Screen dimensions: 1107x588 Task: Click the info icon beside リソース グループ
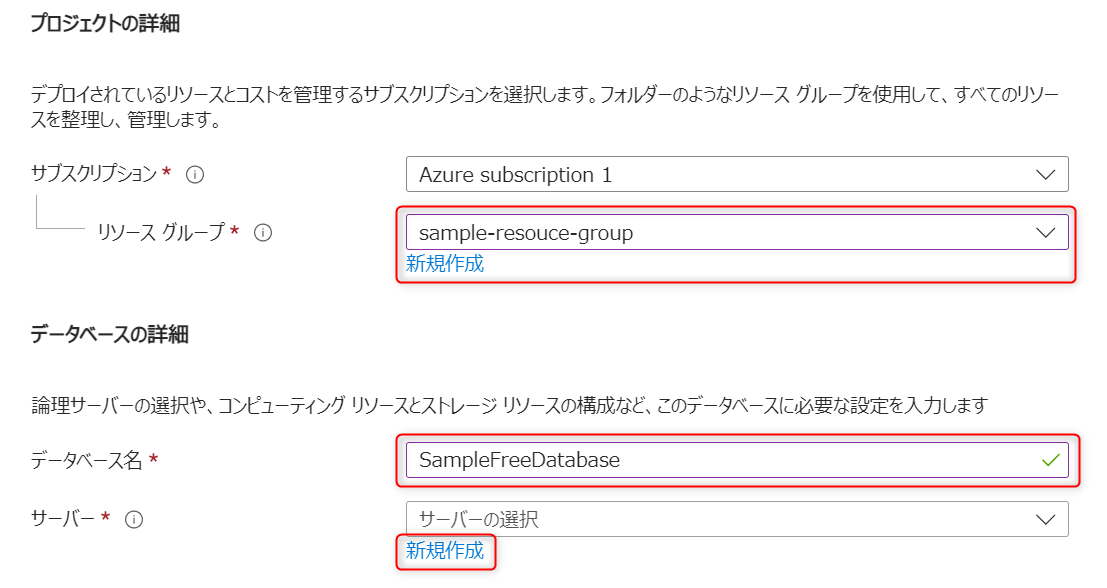(263, 233)
